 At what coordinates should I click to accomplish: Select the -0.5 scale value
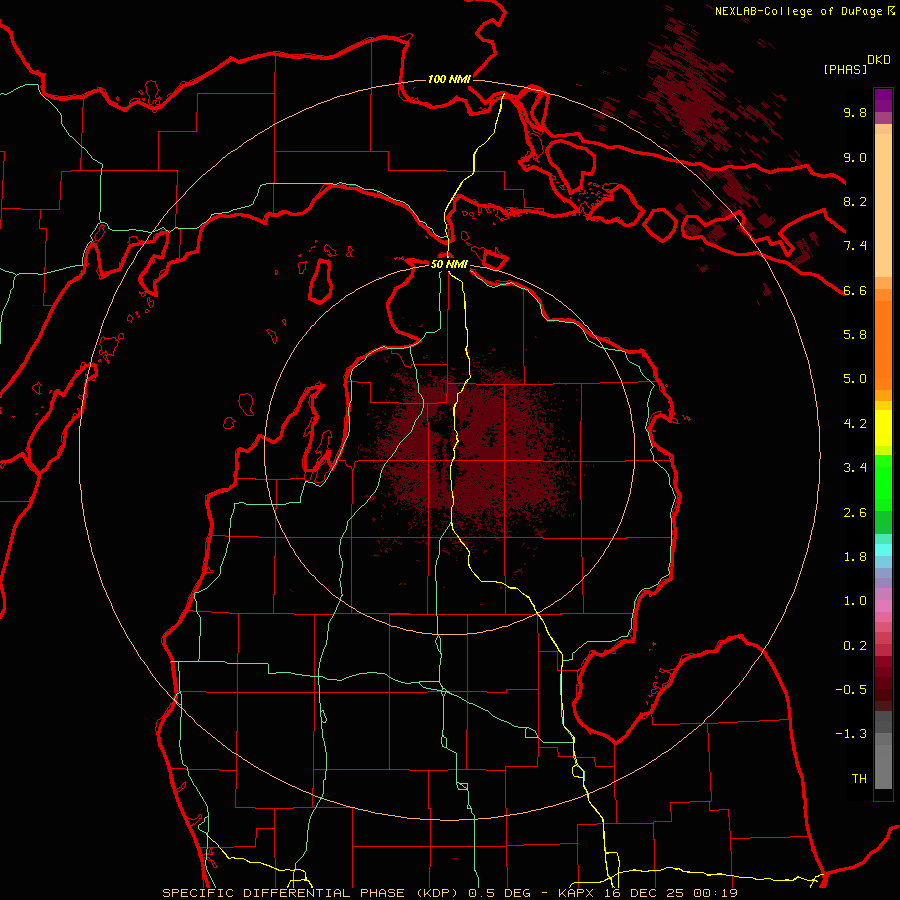pyautogui.click(x=851, y=690)
